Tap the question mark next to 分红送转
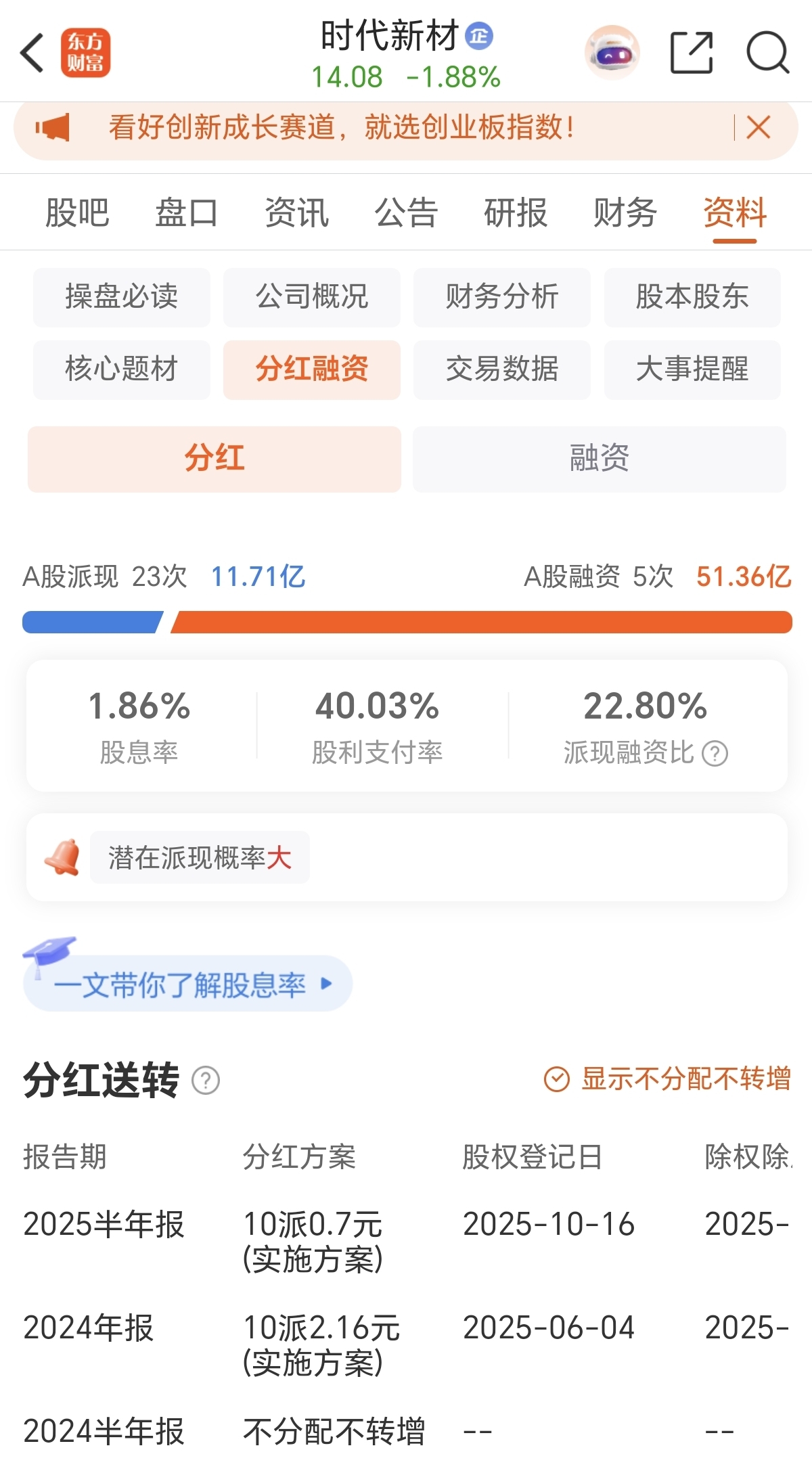812x1471 pixels. [206, 1080]
